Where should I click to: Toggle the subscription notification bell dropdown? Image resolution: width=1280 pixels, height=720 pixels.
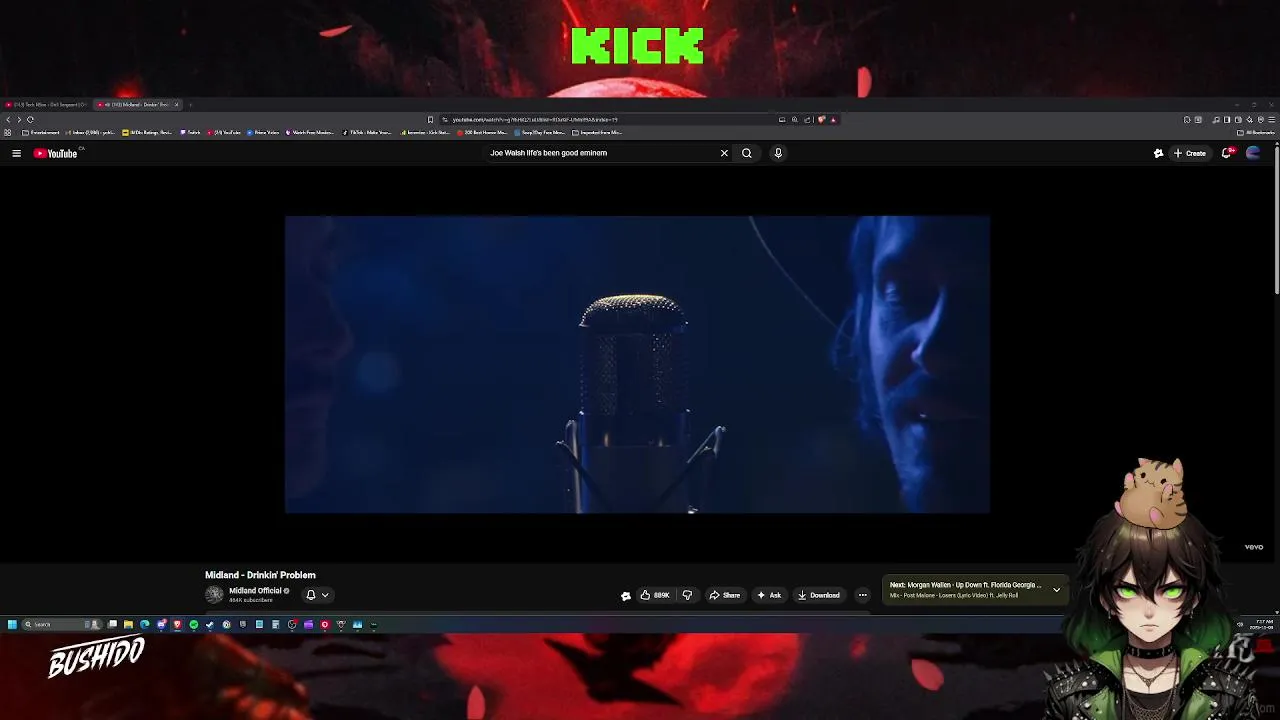(x=317, y=595)
